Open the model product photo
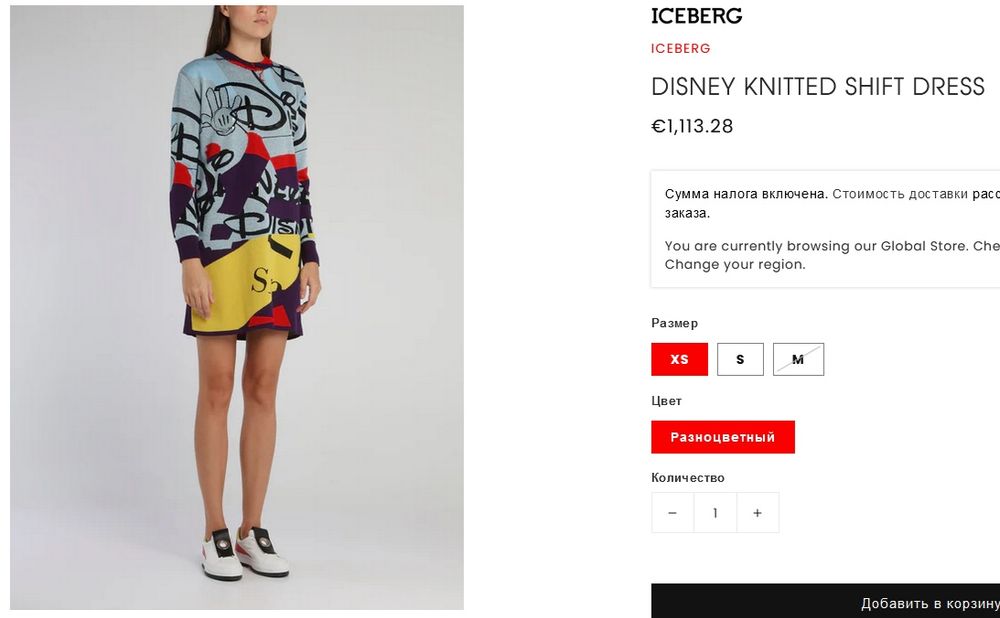 (237, 307)
